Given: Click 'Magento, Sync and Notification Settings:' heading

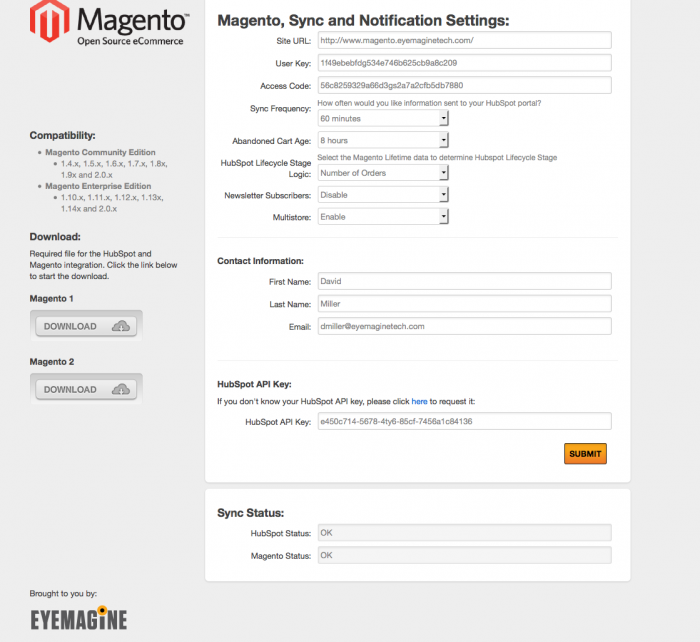Looking at the screenshot, I should click(x=363, y=21).
